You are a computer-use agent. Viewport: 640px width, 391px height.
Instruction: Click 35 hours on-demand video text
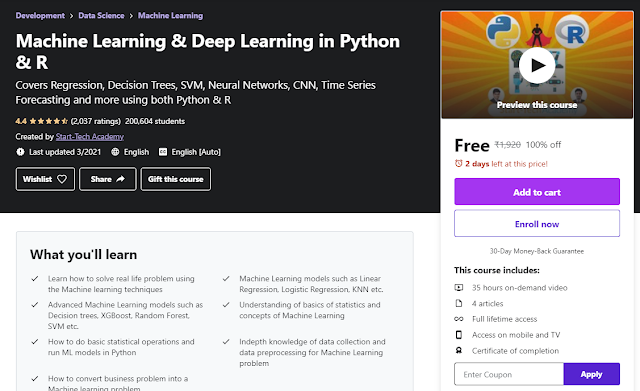tap(520, 288)
